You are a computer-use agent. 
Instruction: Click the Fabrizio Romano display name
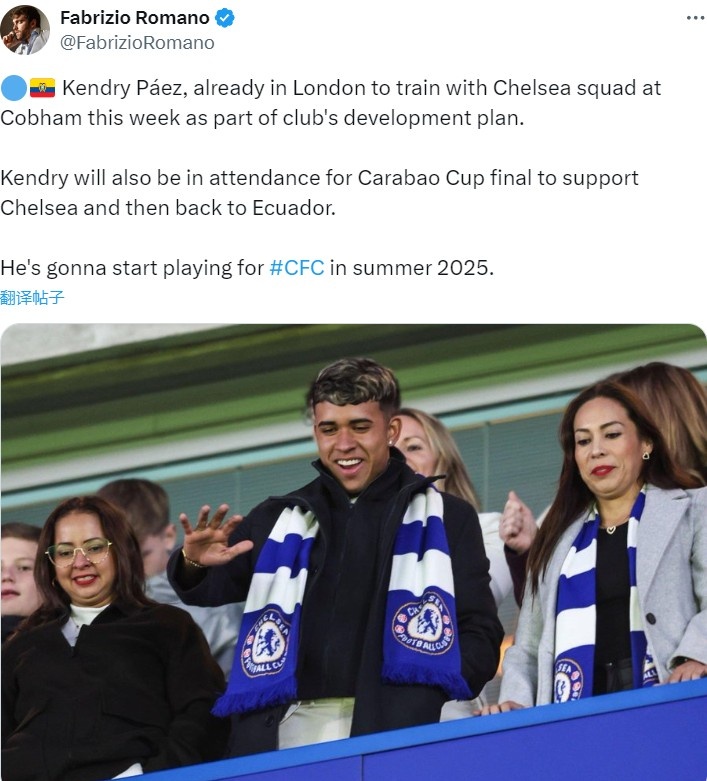coord(135,18)
